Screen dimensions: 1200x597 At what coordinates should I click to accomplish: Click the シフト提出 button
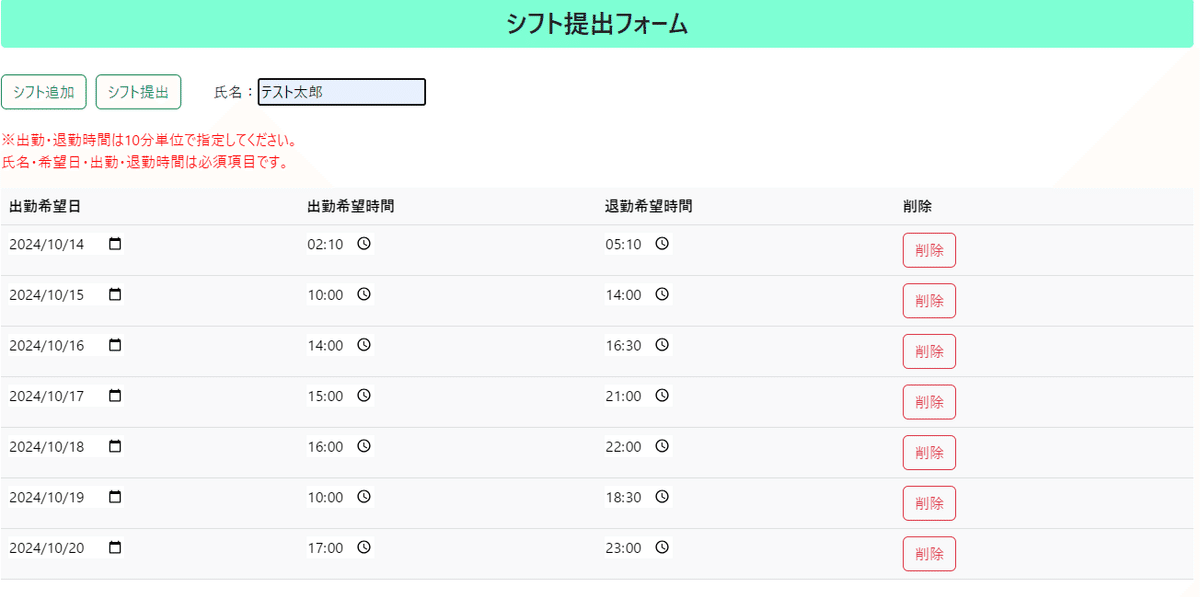[138, 92]
